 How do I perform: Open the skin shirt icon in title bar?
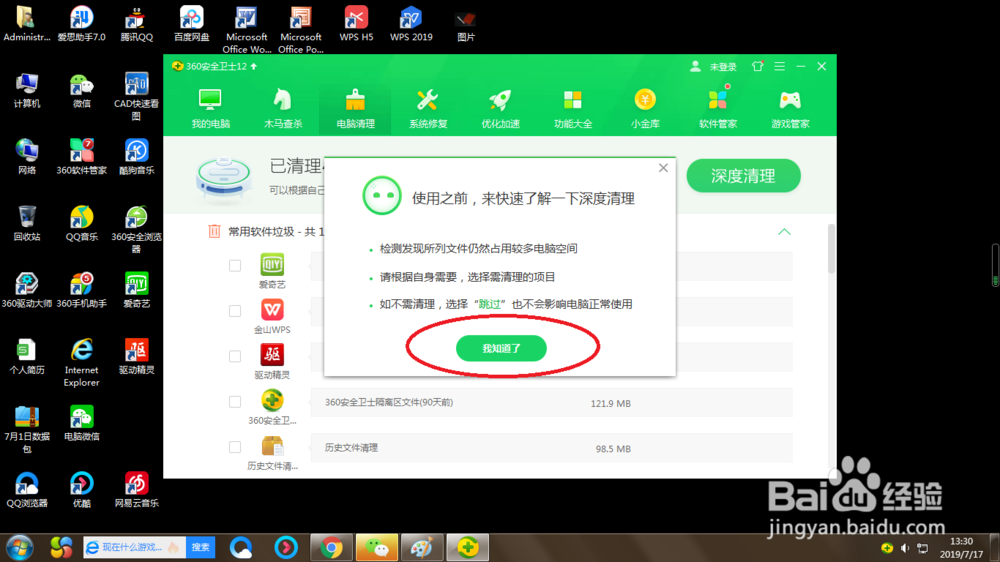pyautogui.click(x=757, y=66)
